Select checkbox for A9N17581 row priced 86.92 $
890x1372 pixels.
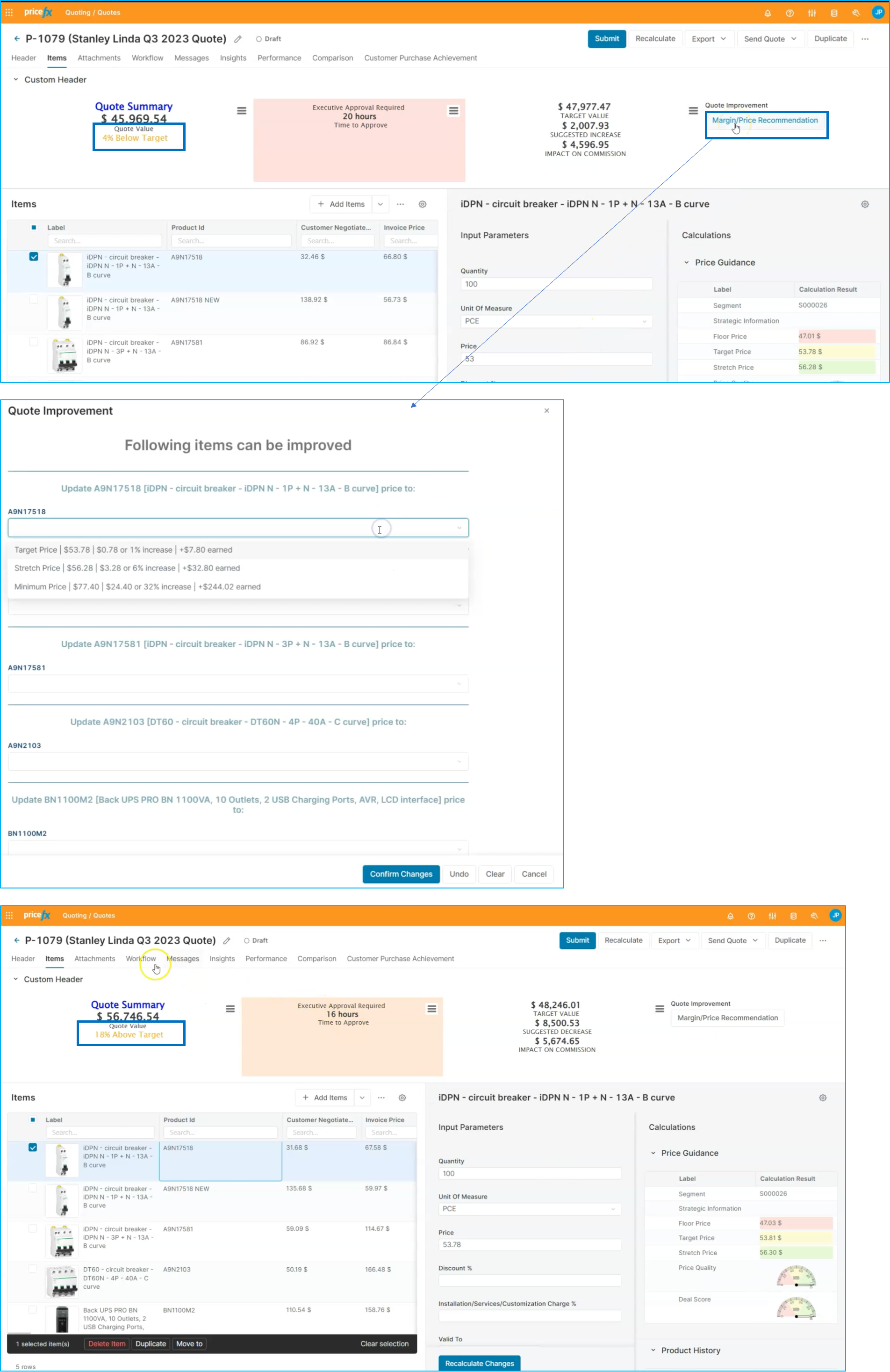[x=34, y=342]
